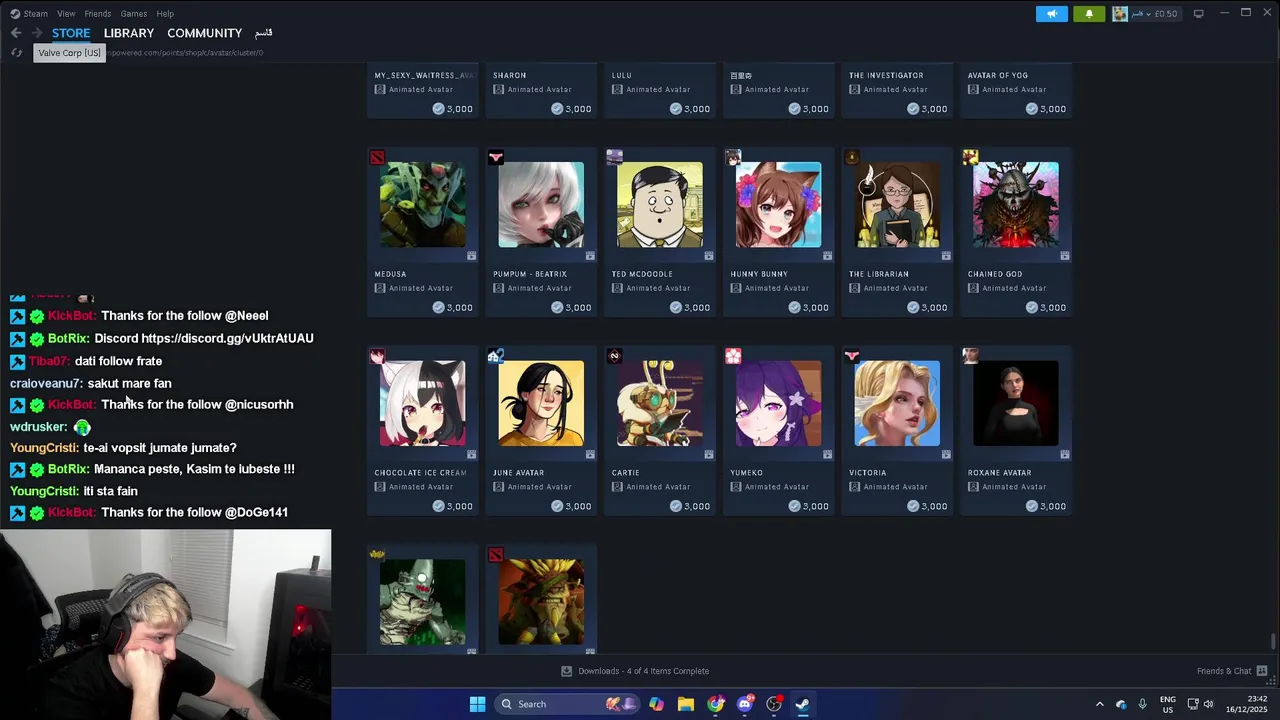
Task: Click the 'THE LIBRARIAN' avatar name
Action: pos(879,274)
